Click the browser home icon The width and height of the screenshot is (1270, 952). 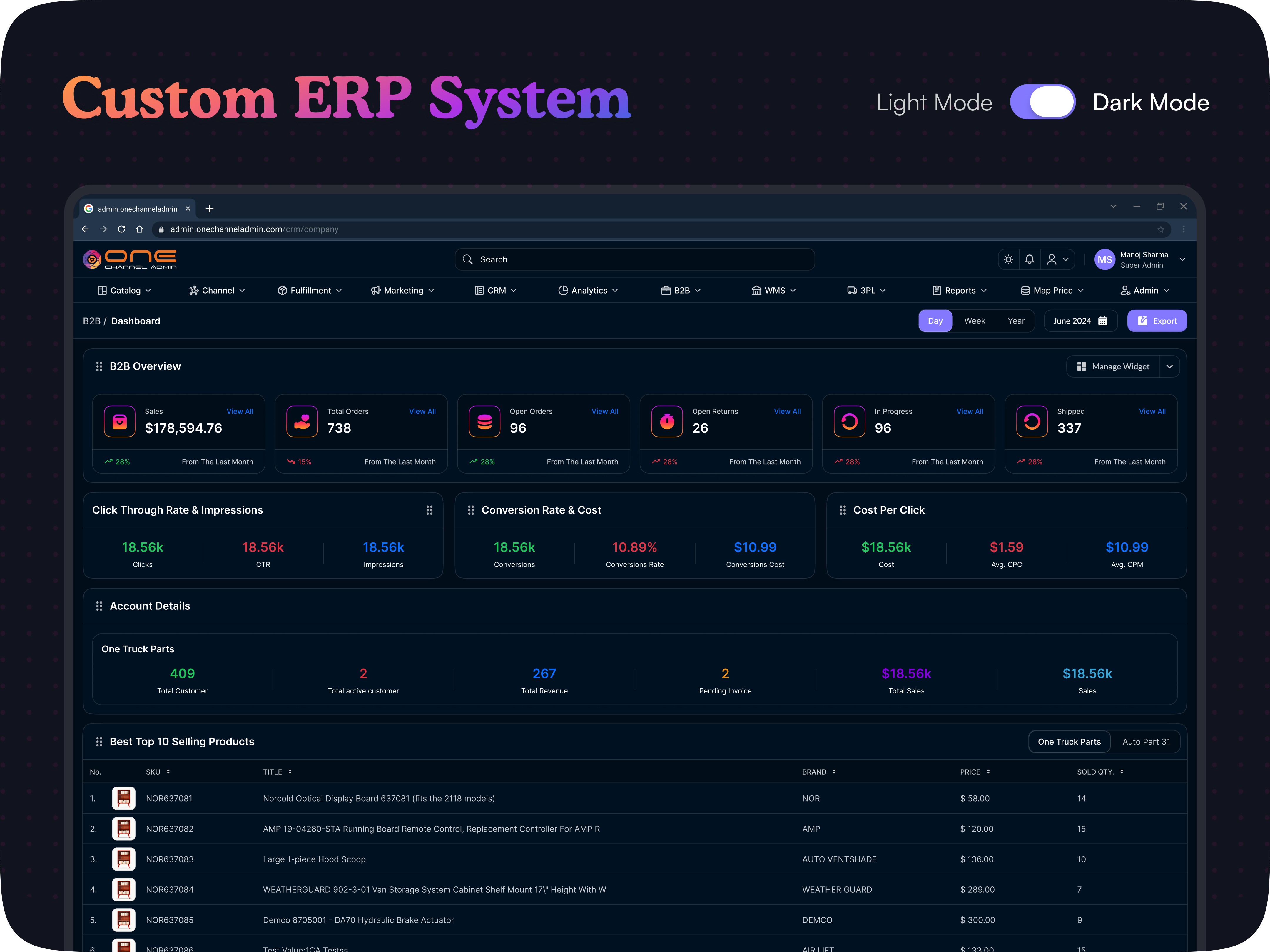(140, 229)
